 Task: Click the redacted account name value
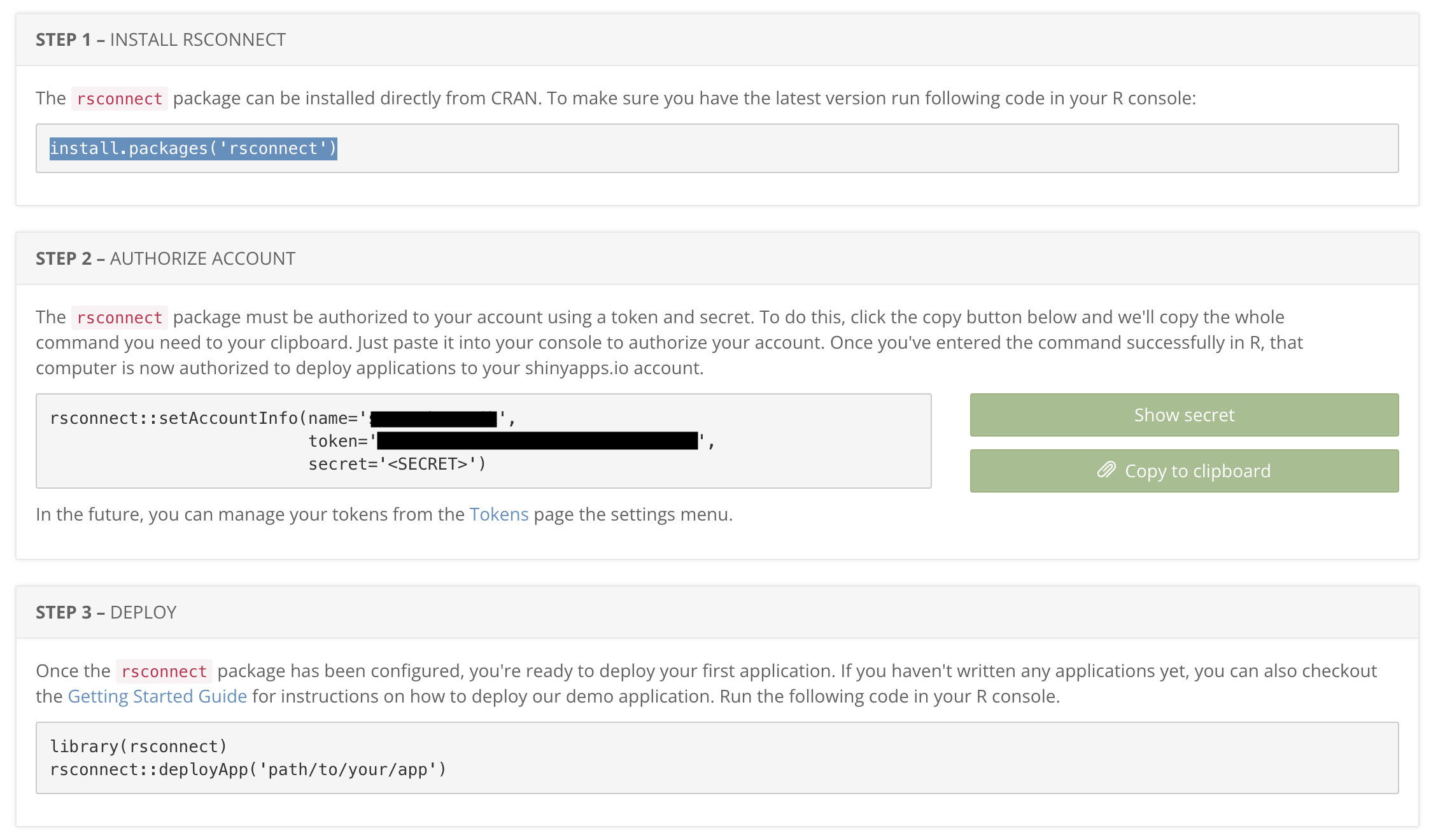(434, 419)
